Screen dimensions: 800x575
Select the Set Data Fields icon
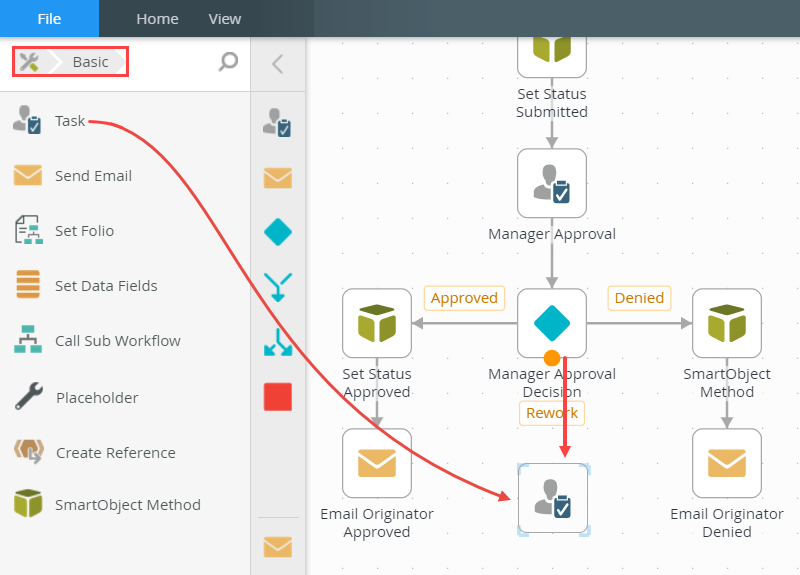(28, 284)
